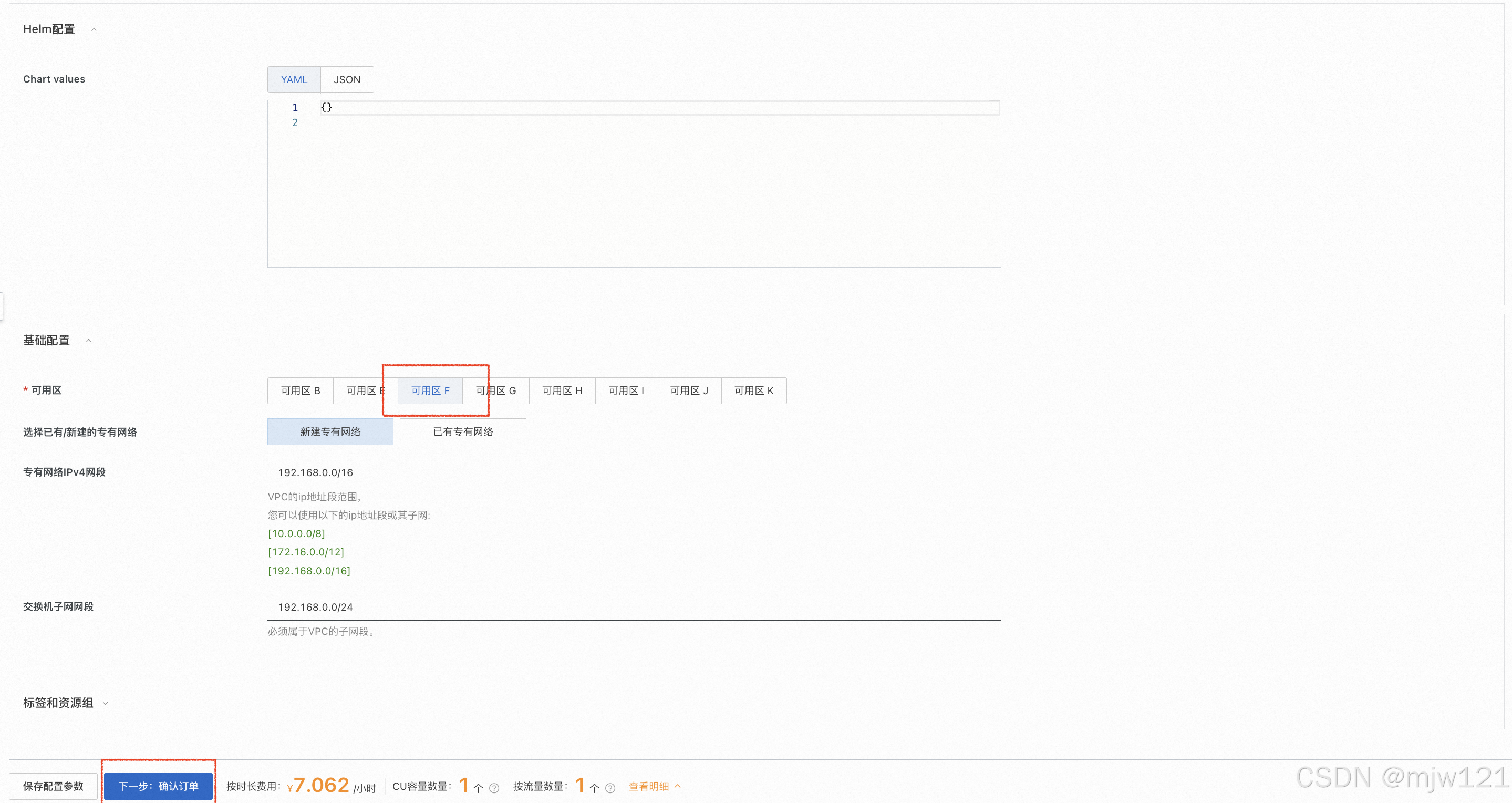Select 新建专有网络 option
Screen dimensions: 1512x803
tap(330, 431)
